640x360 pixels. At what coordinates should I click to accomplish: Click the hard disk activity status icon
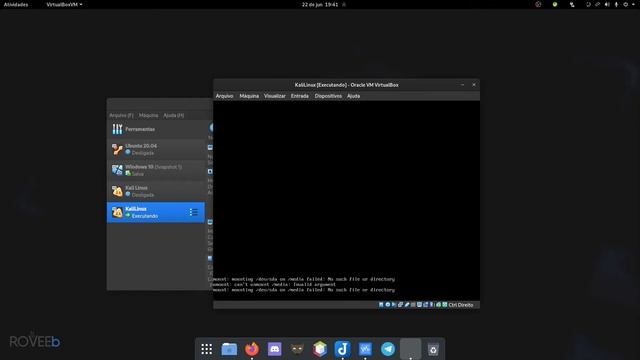[x=381, y=304]
